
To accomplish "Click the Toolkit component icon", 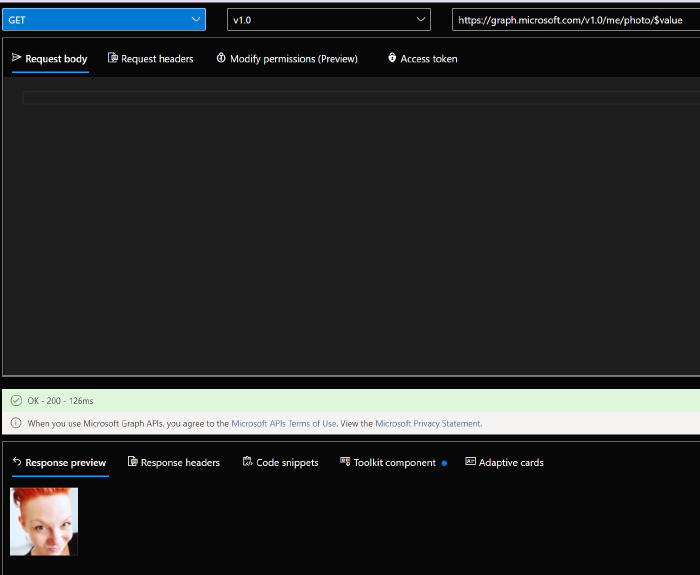I will [345, 462].
